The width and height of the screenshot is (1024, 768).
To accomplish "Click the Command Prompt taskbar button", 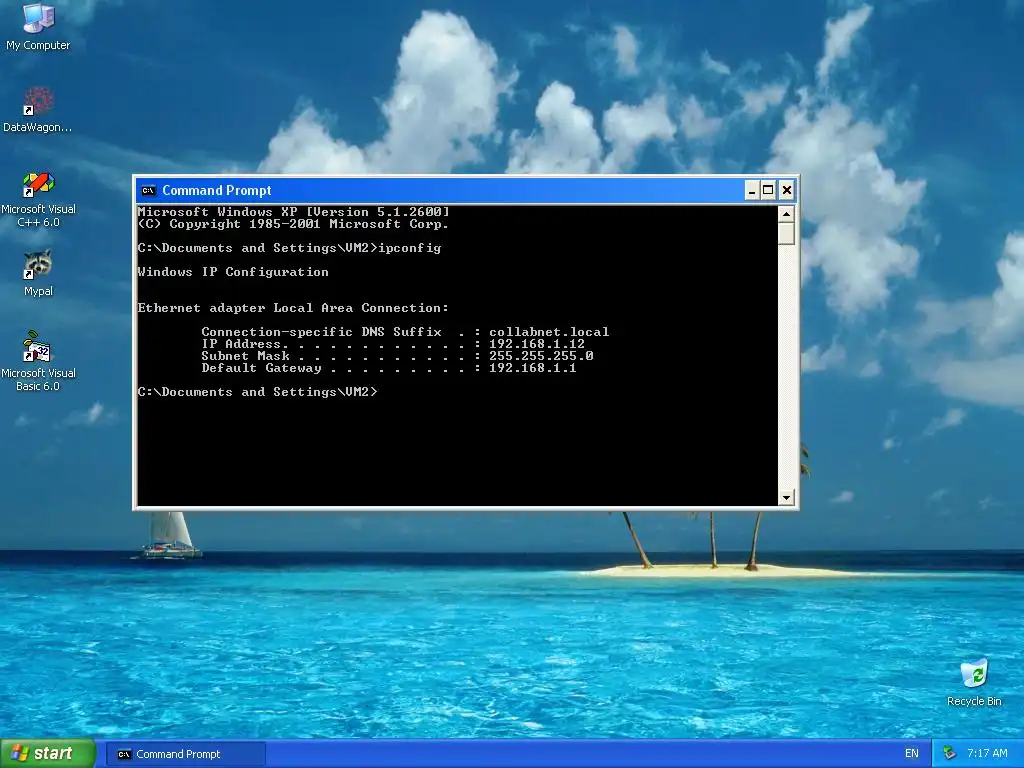I will click(x=185, y=754).
